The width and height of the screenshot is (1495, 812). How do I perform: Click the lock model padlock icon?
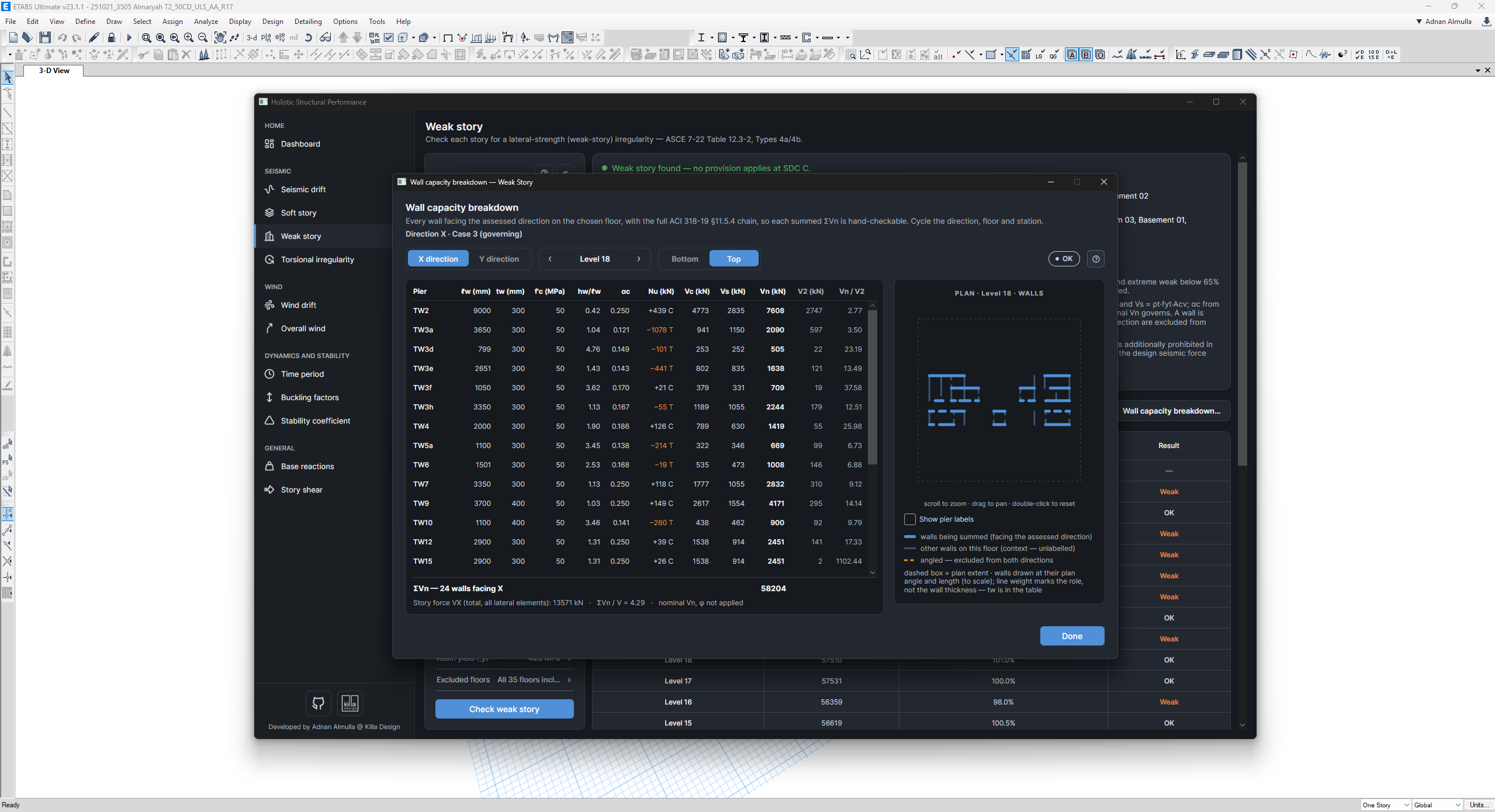click(x=111, y=37)
